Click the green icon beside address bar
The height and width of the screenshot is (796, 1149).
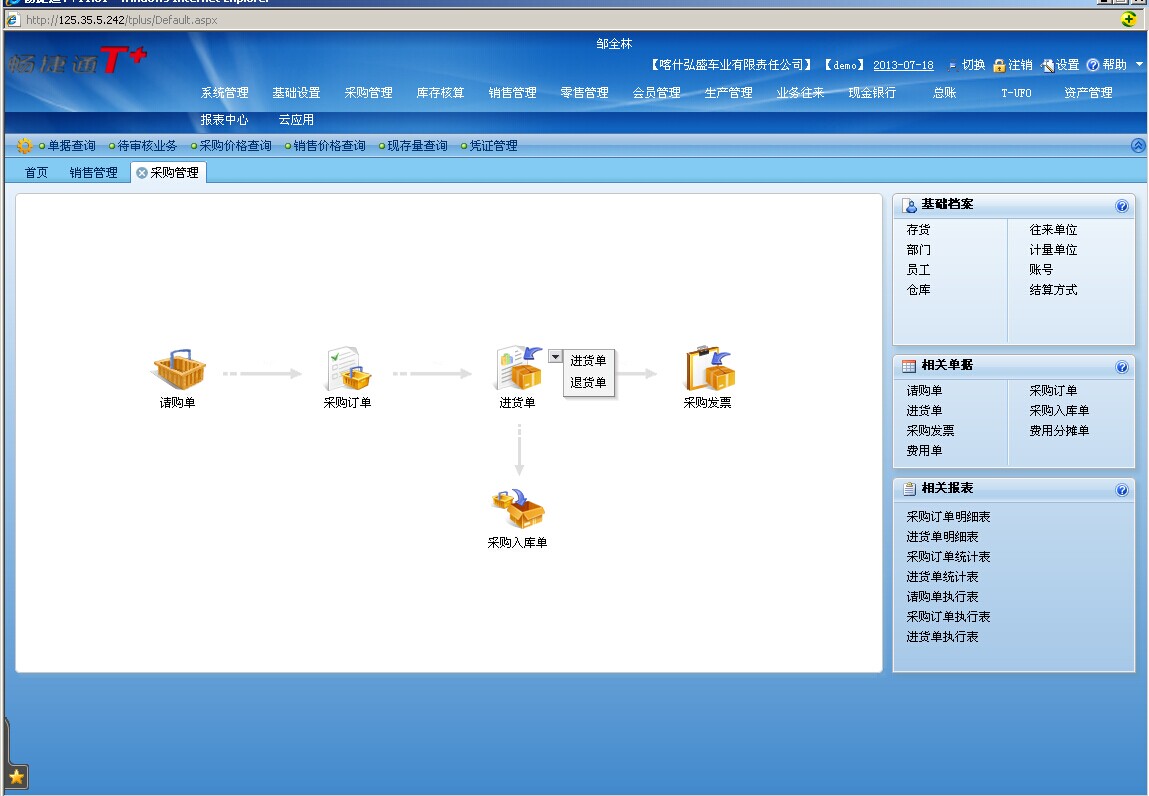[x=1128, y=20]
